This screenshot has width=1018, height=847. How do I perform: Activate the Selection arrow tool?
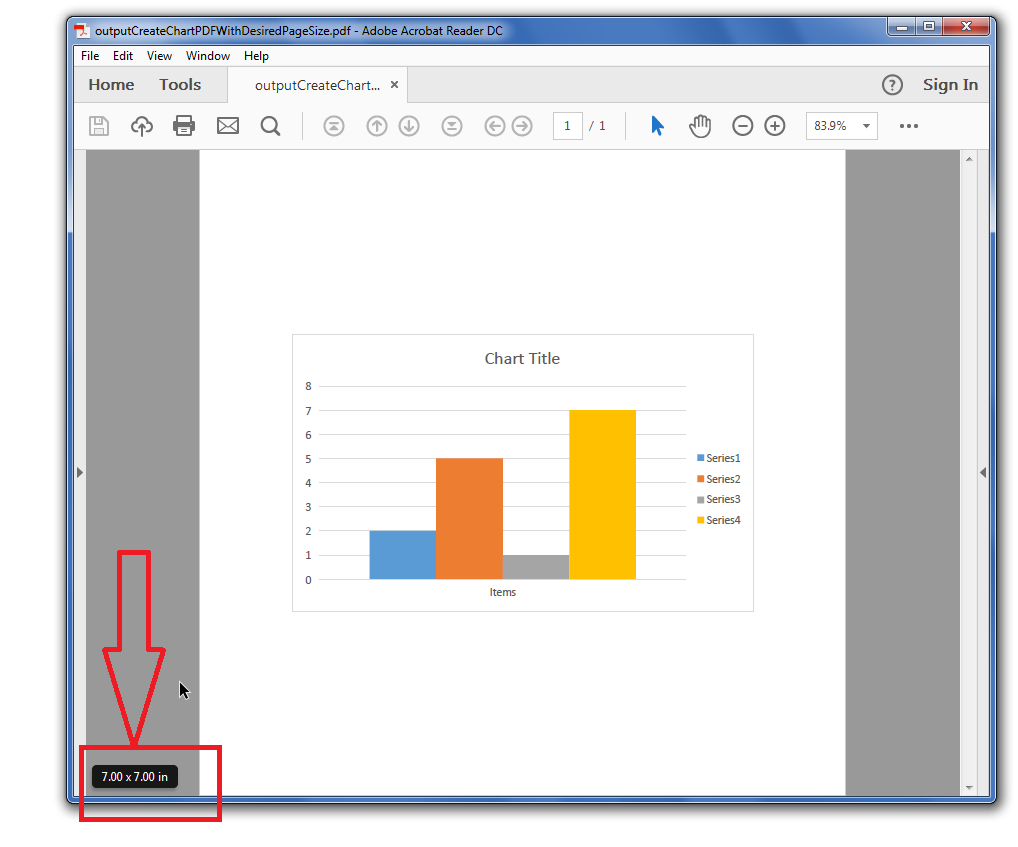tap(657, 126)
